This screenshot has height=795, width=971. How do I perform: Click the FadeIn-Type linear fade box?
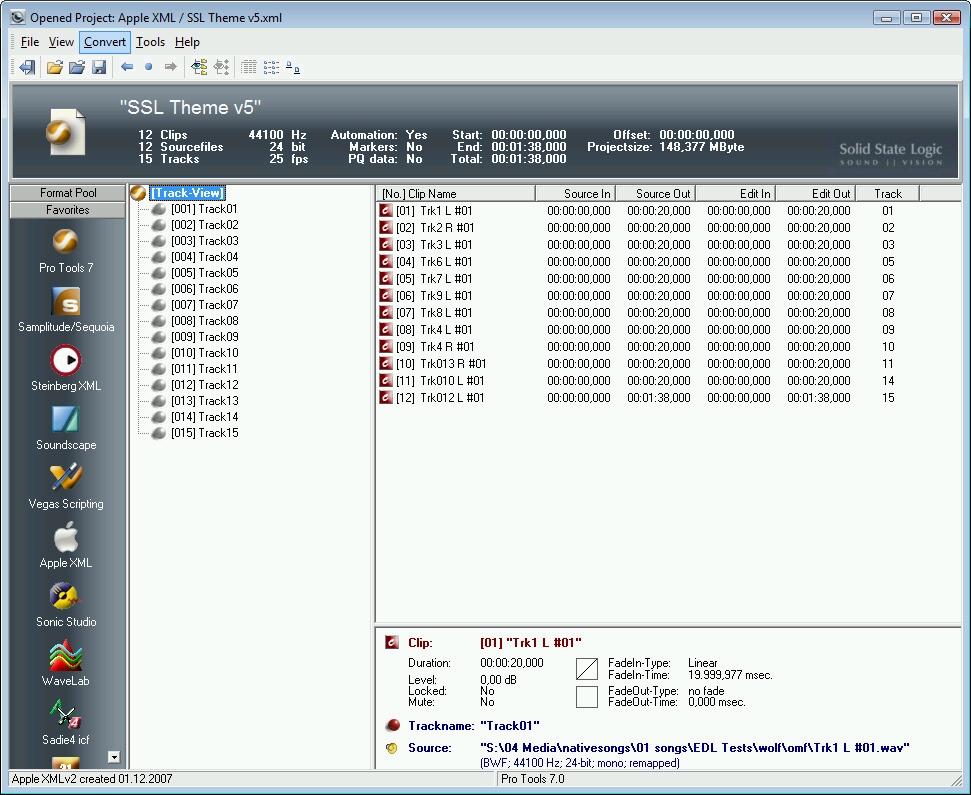(586, 669)
